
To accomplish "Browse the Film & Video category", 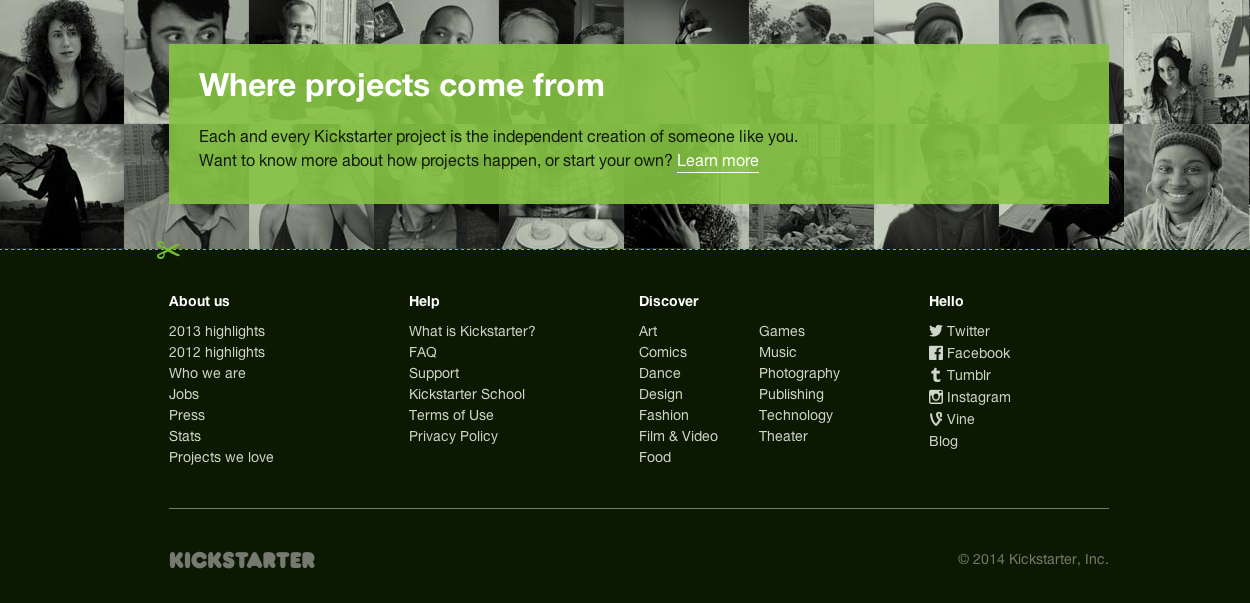I will [678, 436].
